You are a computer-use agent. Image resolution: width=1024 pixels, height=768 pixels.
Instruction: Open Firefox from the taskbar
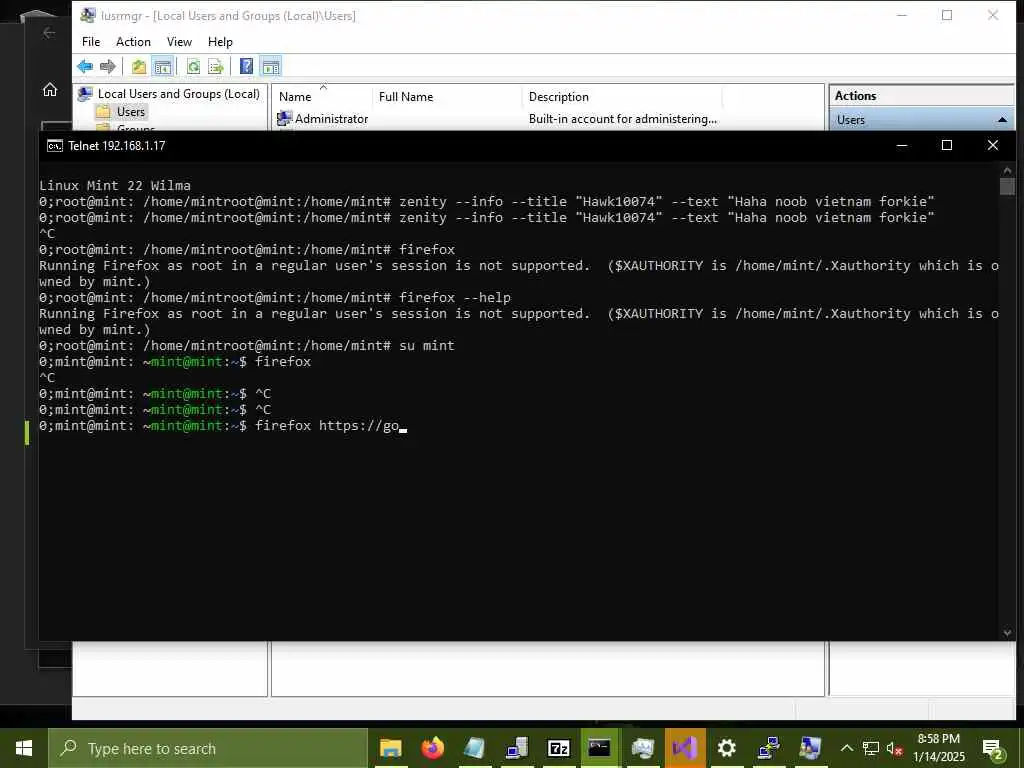[x=432, y=748]
